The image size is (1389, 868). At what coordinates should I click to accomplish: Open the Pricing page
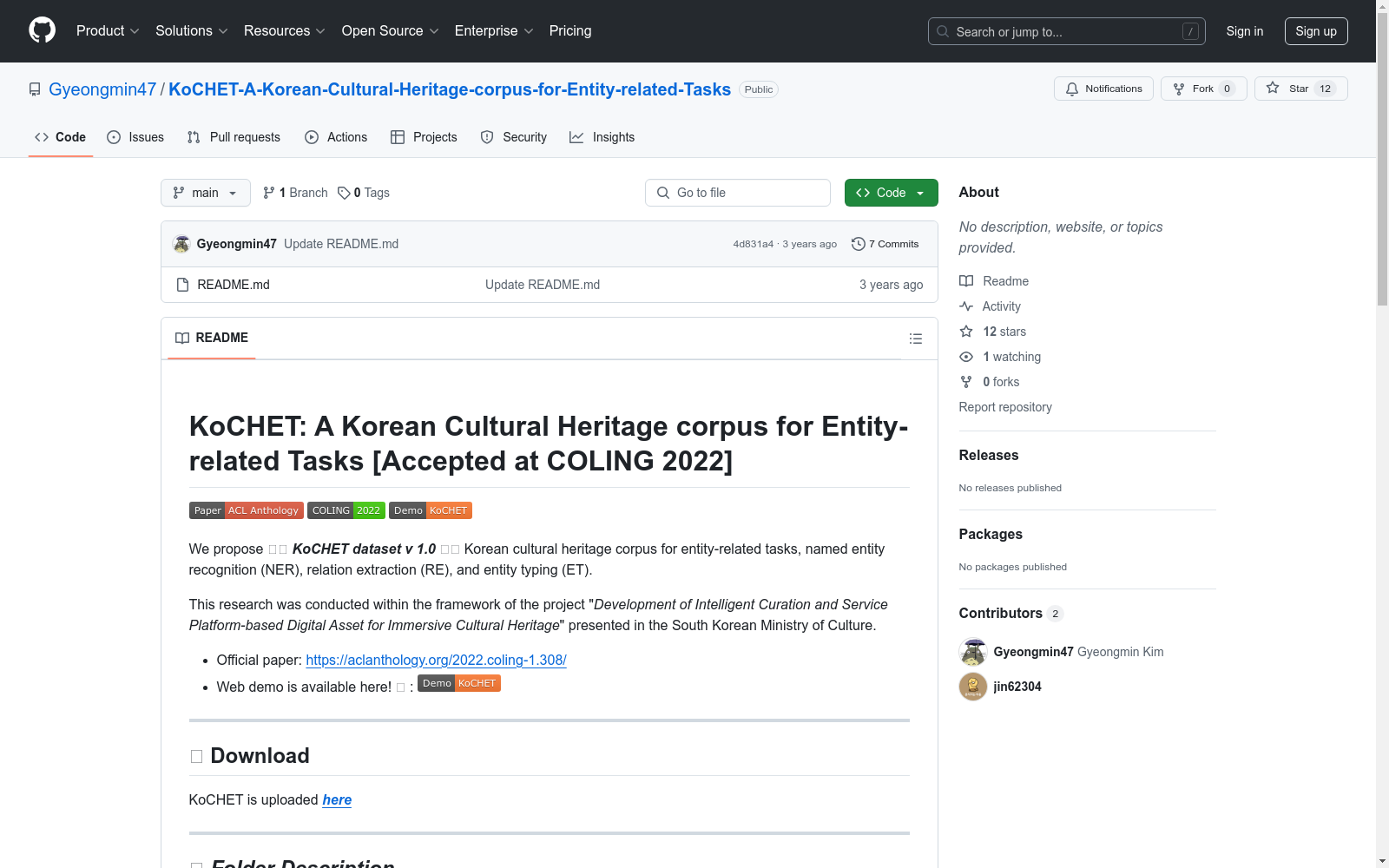click(570, 31)
